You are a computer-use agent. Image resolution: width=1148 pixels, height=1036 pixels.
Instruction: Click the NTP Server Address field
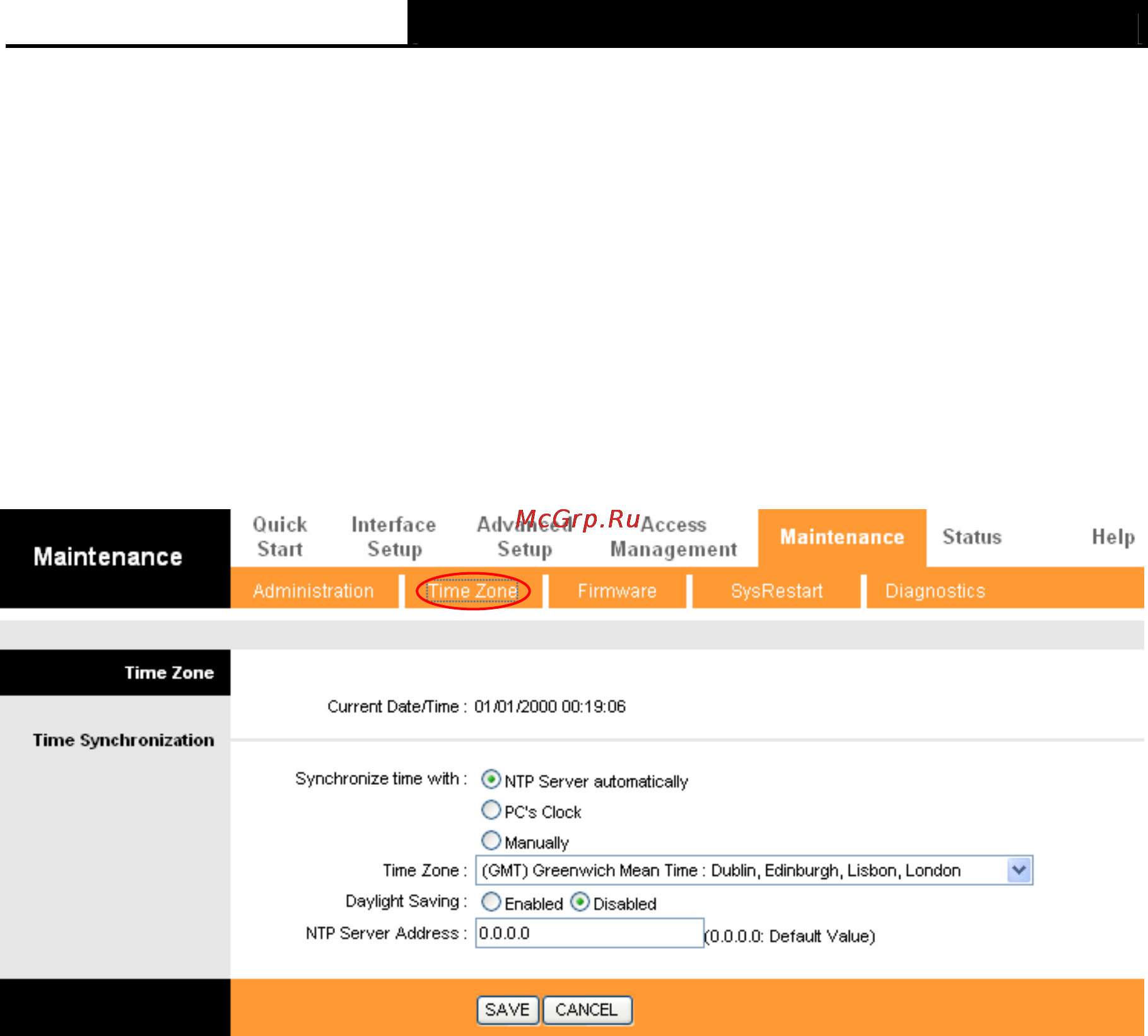590,933
